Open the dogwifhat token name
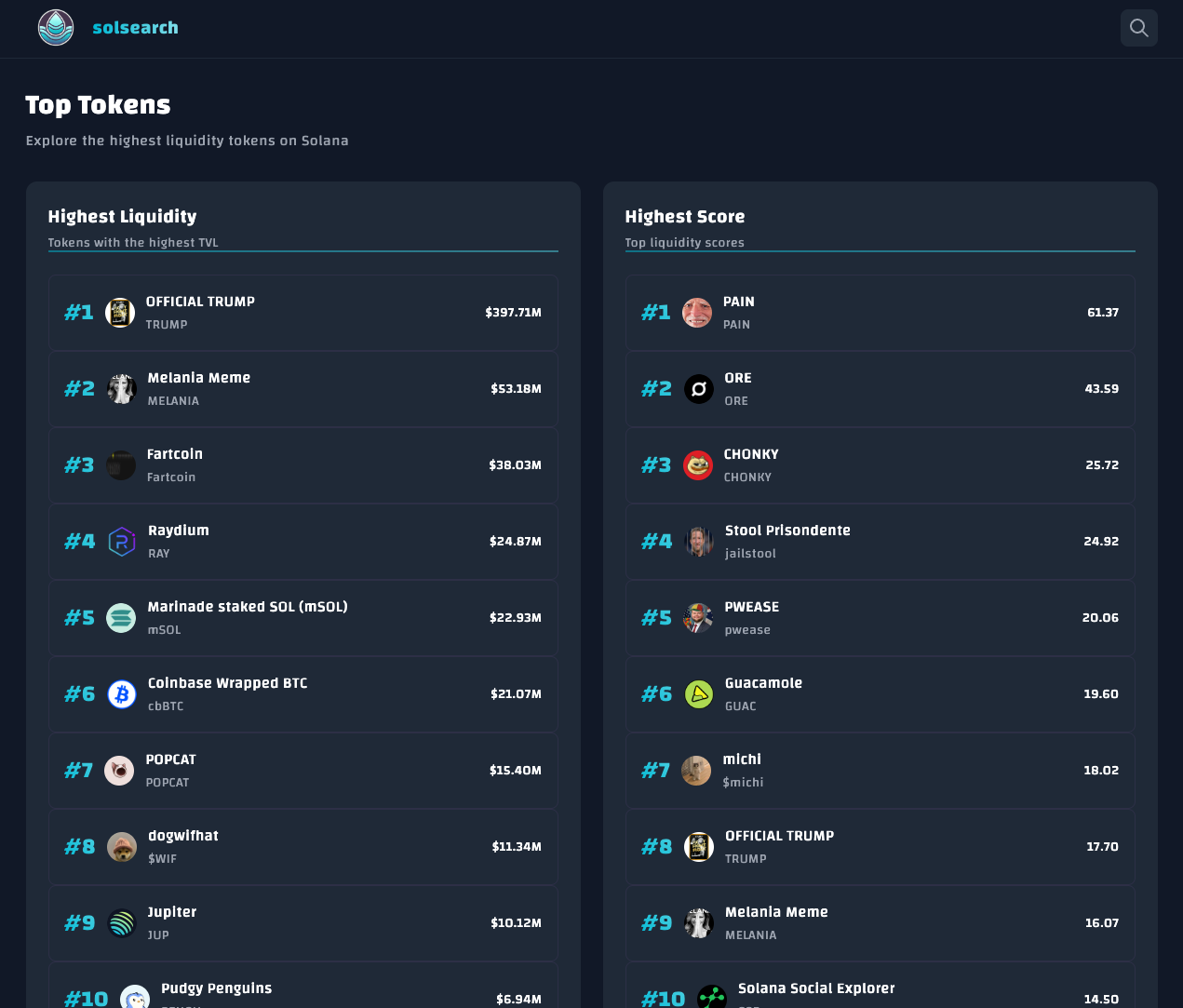The width and height of the screenshot is (1183, 1008). 183,836
